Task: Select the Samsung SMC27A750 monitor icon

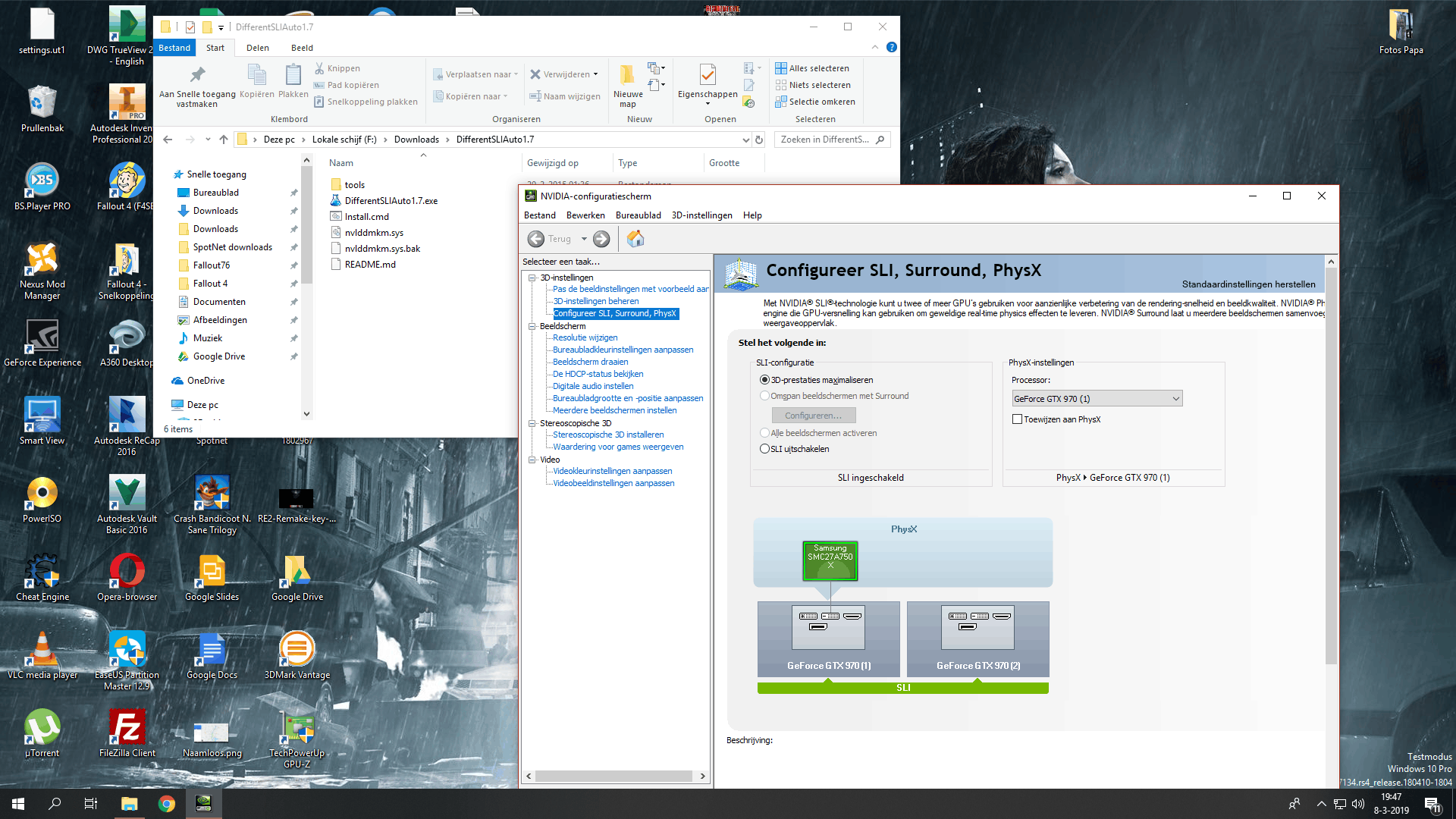Action: (830, 561)
